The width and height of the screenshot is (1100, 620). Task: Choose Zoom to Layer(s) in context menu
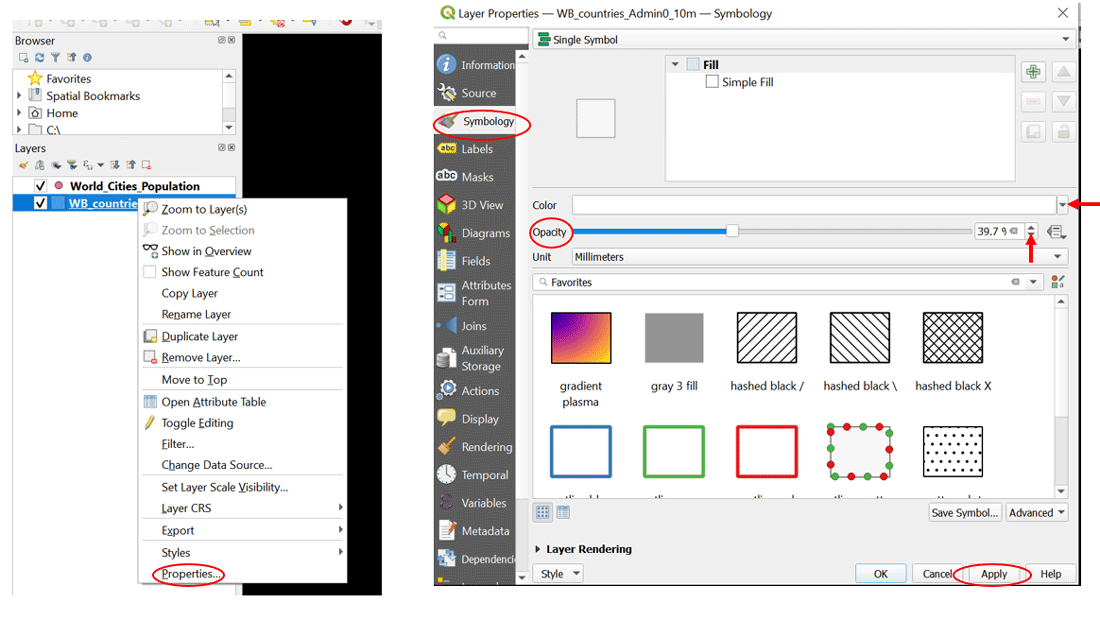click(x=204, y=209)
